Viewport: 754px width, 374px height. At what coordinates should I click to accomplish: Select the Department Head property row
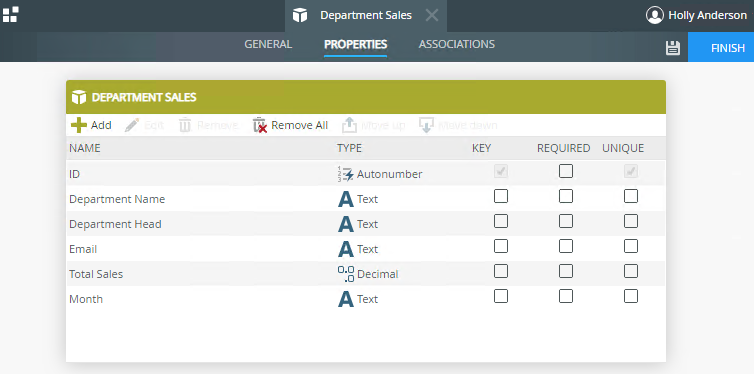point(366,224)
